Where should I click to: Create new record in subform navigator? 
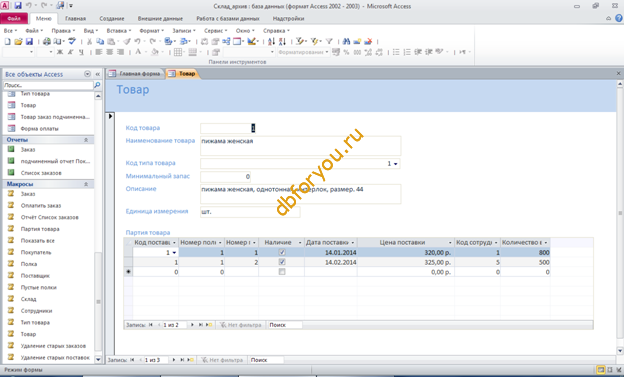[x=209, y=325]
